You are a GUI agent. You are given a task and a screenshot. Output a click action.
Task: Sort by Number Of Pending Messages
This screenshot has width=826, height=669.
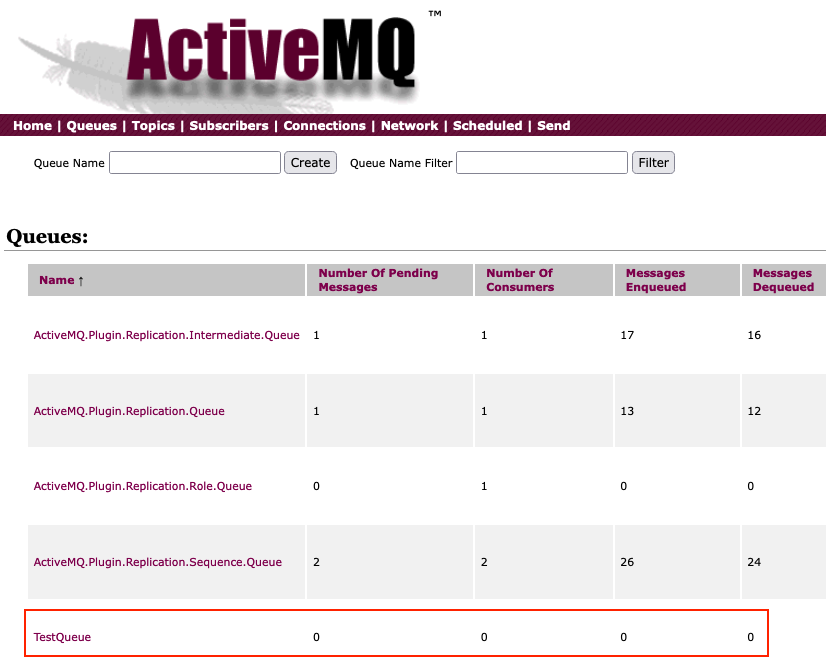coord(378,280)
